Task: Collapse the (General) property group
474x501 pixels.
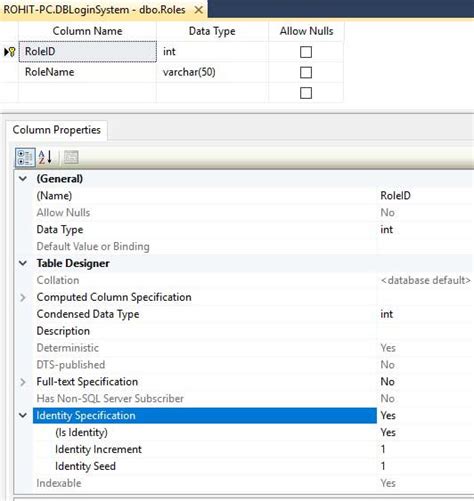Action: [23, 179]
